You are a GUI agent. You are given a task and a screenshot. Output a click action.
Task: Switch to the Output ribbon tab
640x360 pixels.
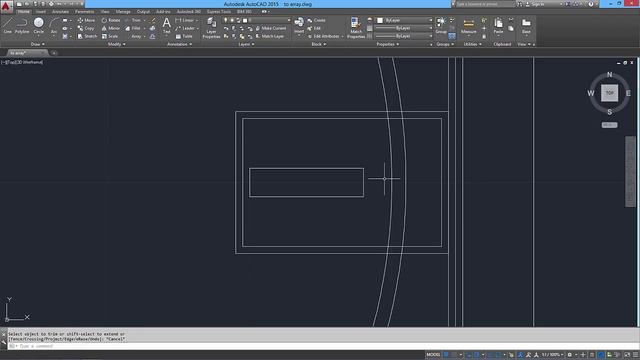(x=143, y=11)
